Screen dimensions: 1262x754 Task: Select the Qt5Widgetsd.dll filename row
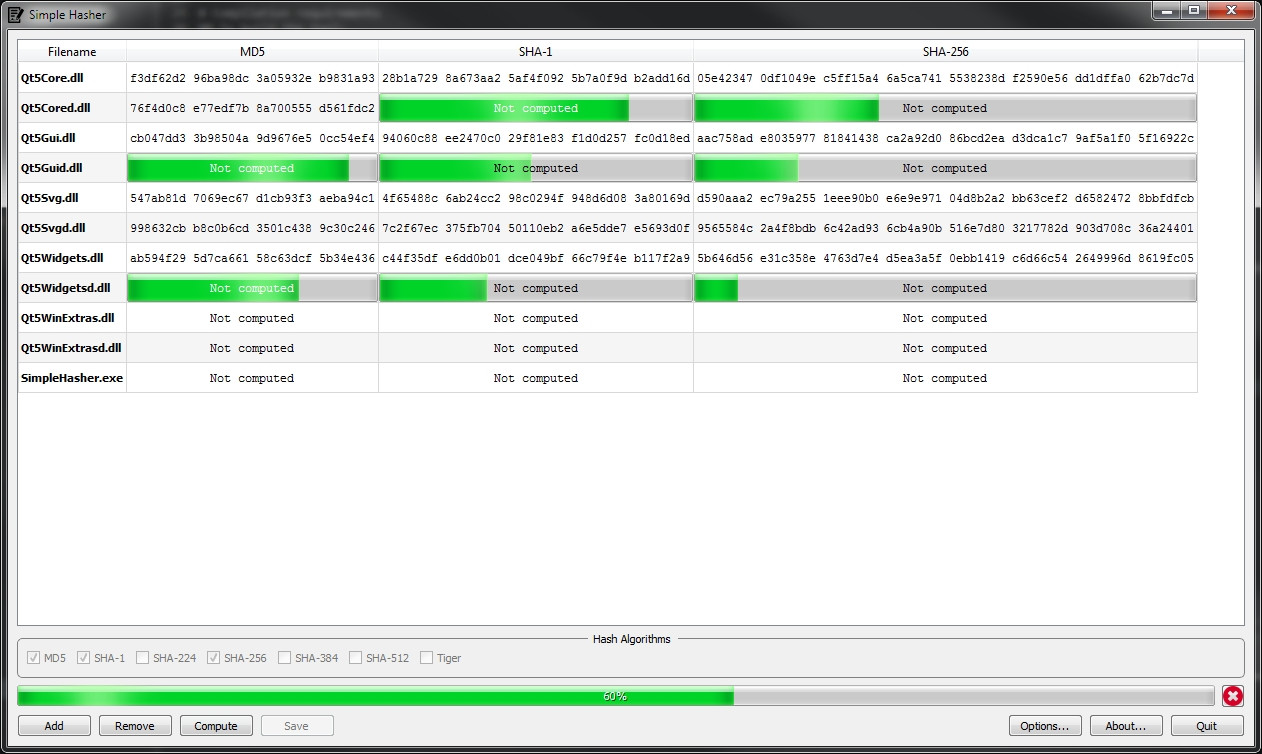[x=72, y=288]
